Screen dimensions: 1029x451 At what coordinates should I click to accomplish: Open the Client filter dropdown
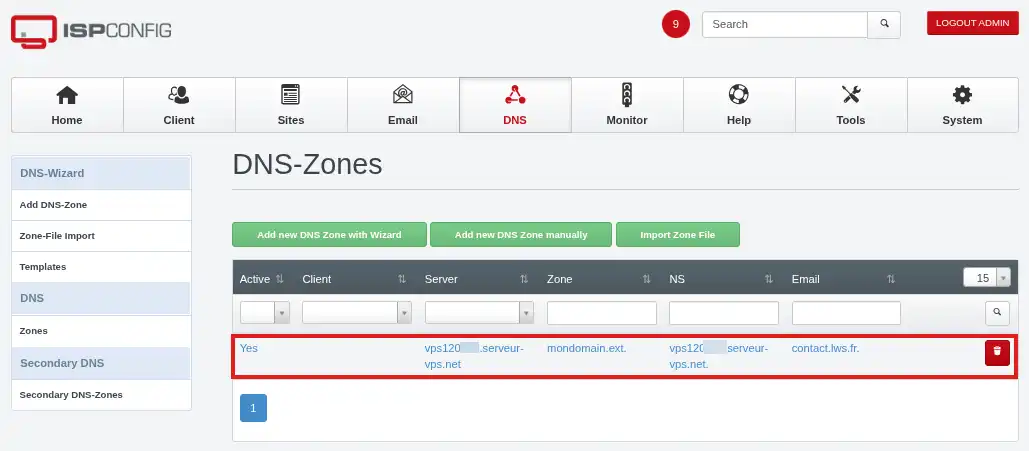pyautogui.click(x=356, y=313)
